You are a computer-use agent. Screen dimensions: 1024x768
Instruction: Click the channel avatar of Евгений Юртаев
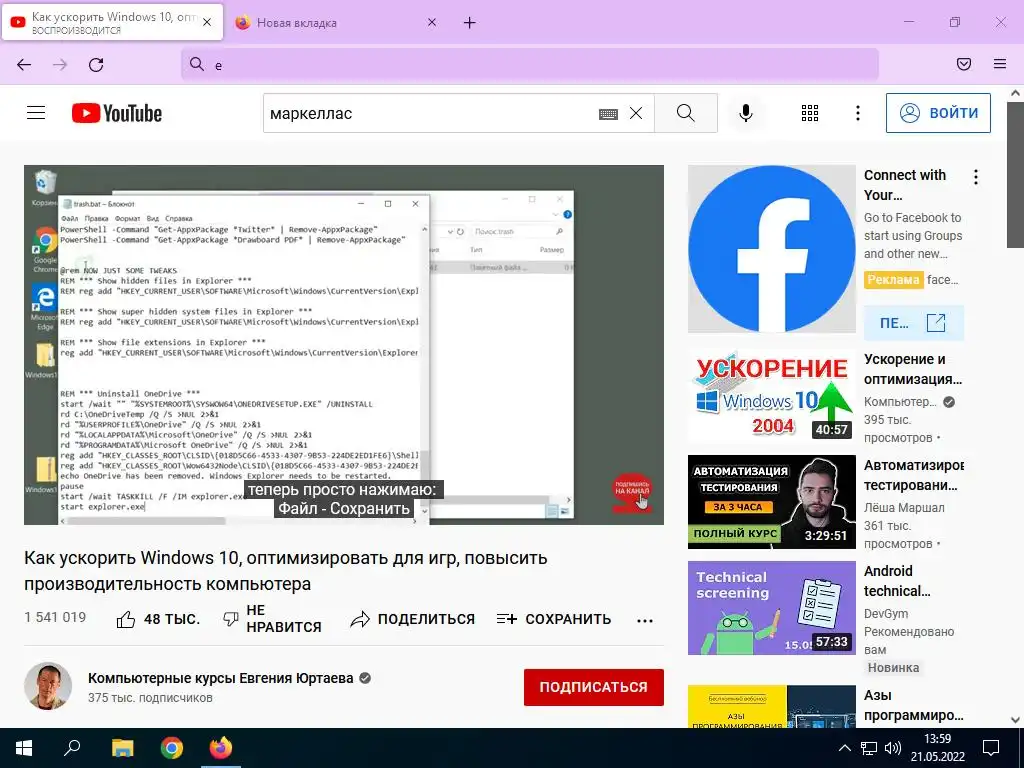tap(48, 686)
